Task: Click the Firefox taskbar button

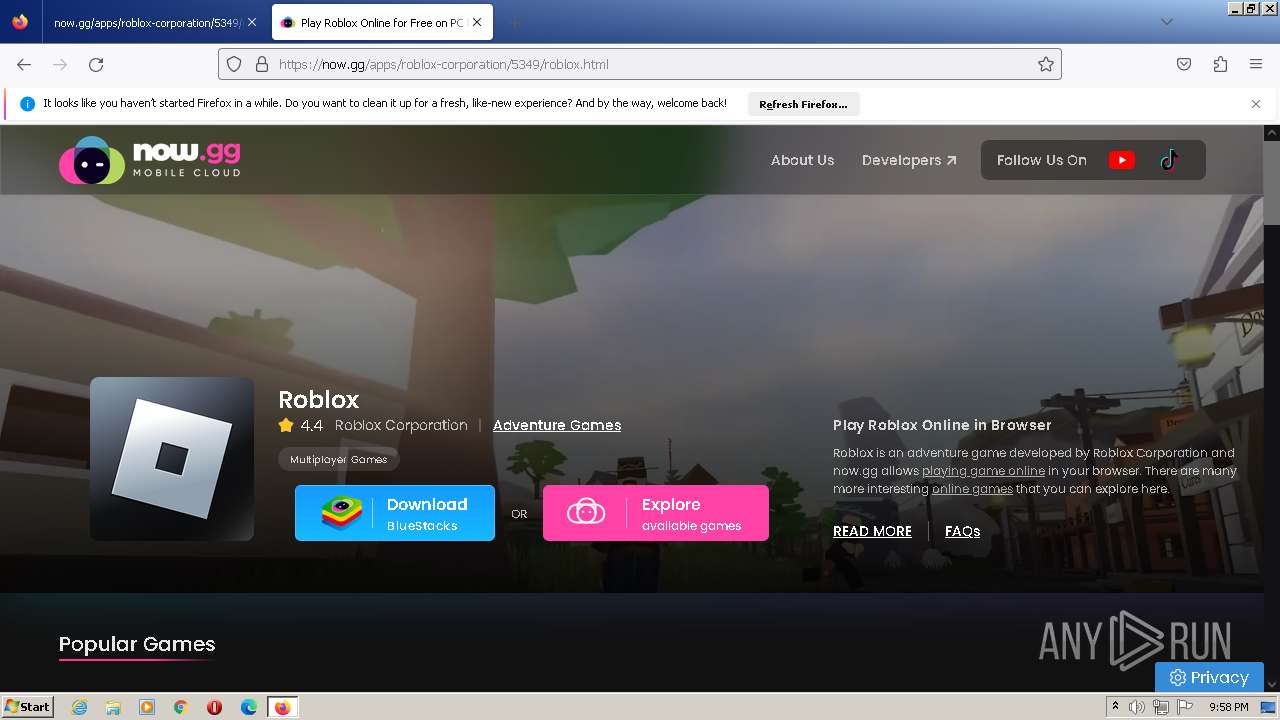Action: (282, 707)
